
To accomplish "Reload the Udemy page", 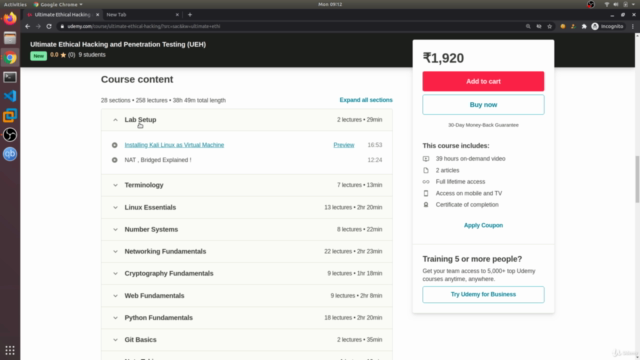I will [49, 26].
